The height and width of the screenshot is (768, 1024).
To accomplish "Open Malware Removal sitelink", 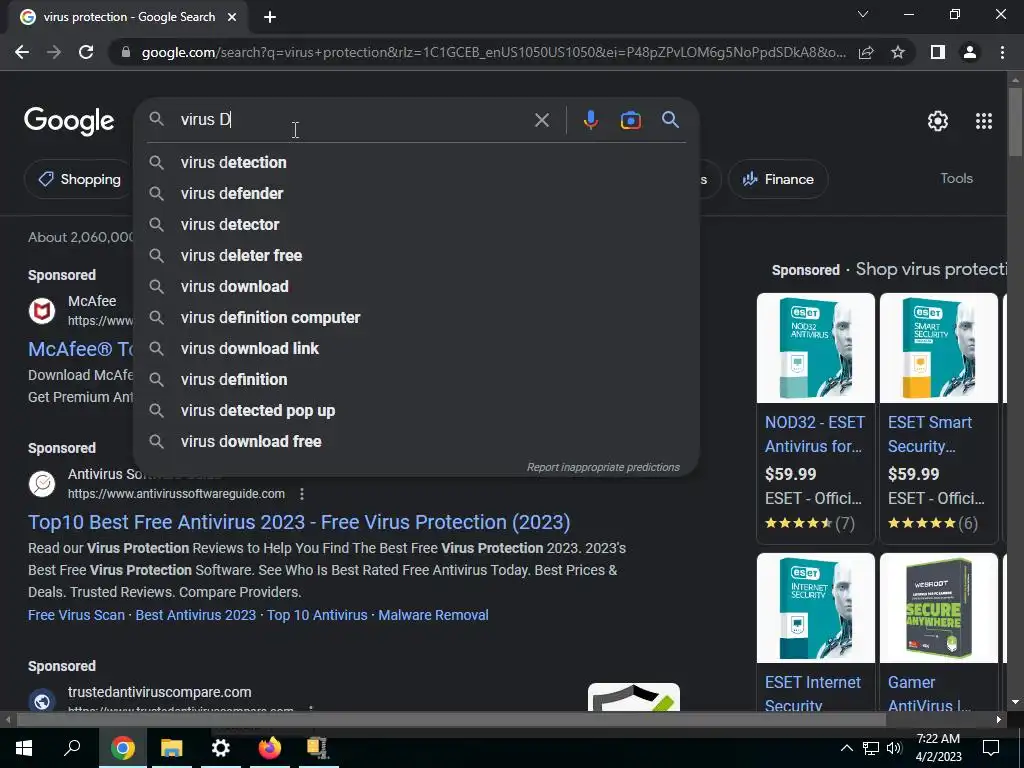I will [x=433, y=615].
